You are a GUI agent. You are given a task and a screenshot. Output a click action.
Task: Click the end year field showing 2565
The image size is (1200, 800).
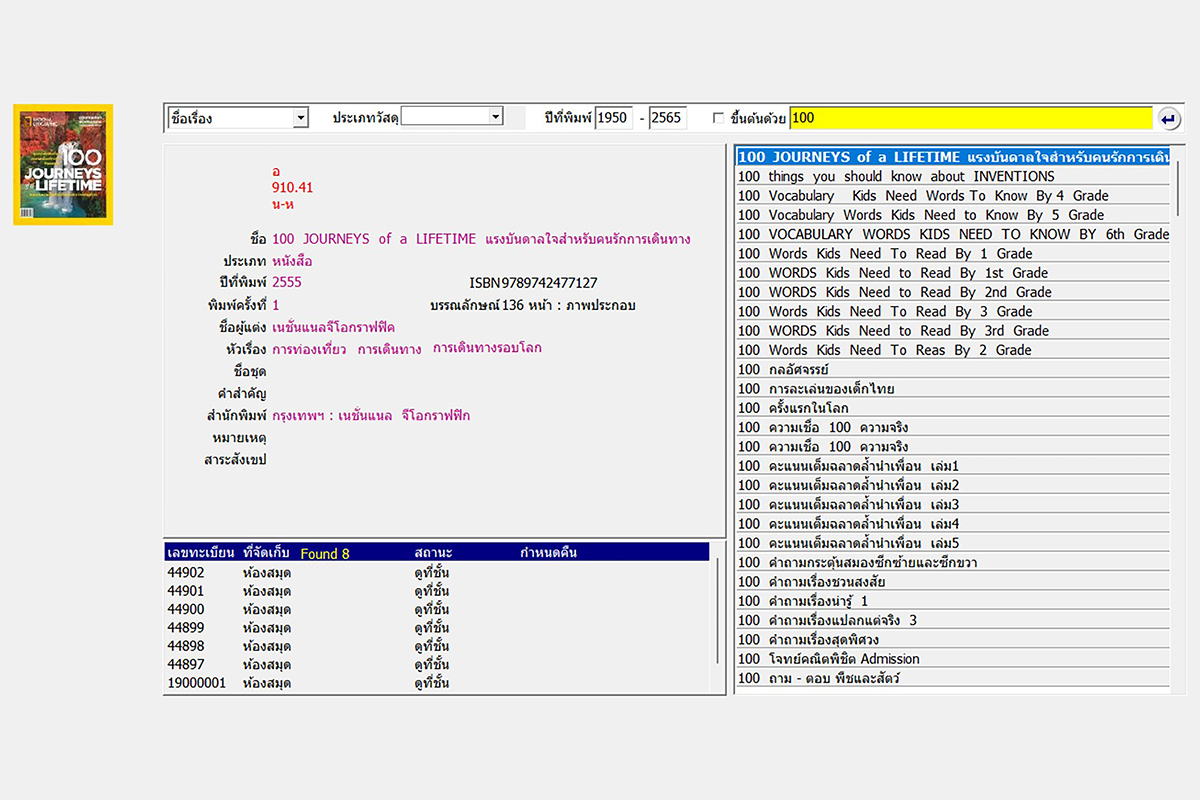coord(667,118)
